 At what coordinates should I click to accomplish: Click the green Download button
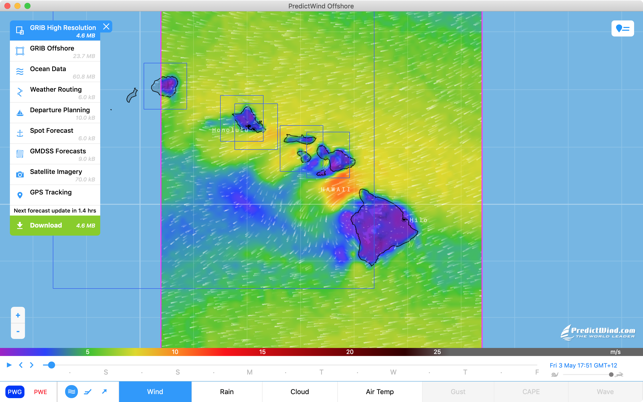[x=55, y=225]
